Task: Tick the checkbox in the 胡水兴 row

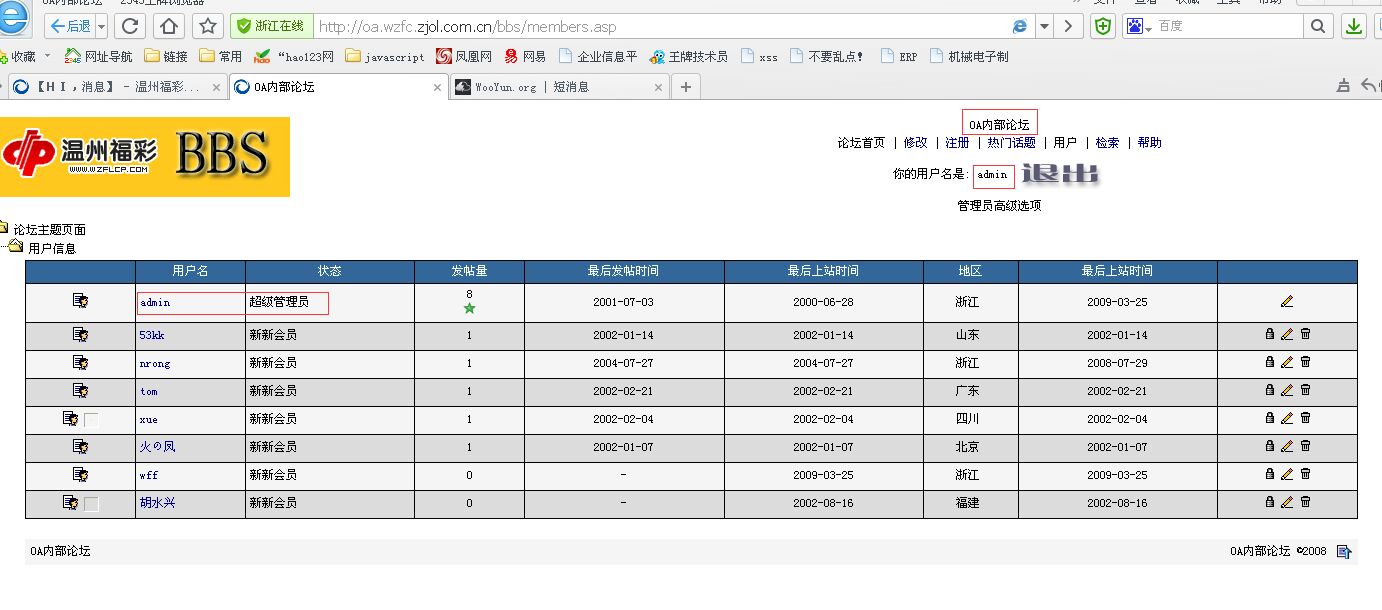Action: (x=91, y=504)
